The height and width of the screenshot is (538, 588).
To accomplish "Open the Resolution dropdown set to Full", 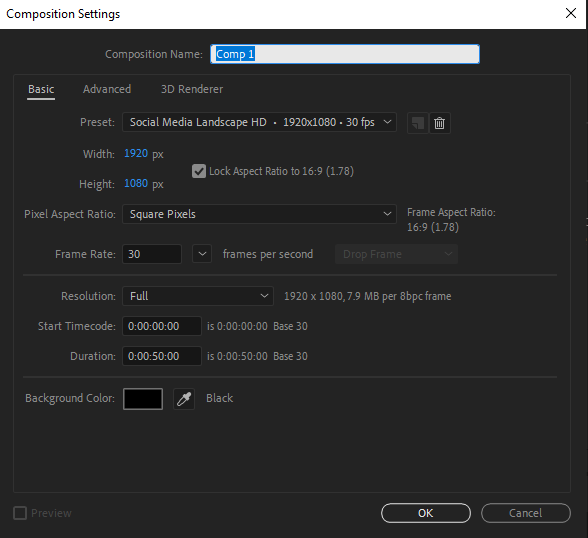I will (x=198, y=296).
